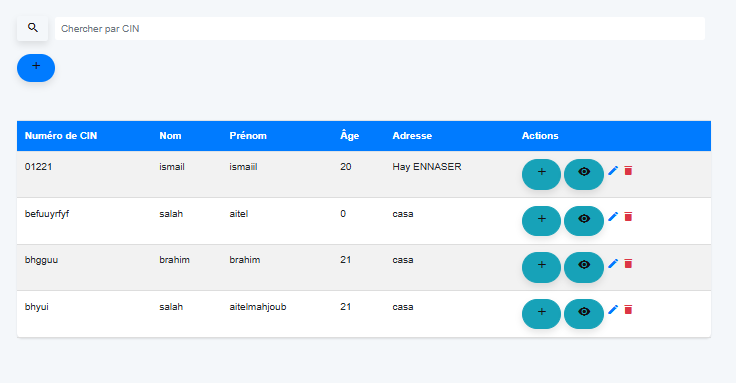Click the plus button in row befuuyrfyf
Screen dimensions: 736x383
click(x=541, y=221)
